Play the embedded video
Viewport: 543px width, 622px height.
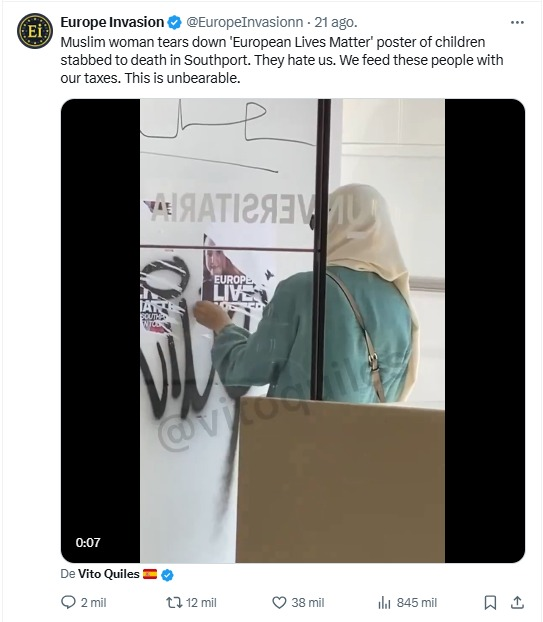click(x=293, y=330)
